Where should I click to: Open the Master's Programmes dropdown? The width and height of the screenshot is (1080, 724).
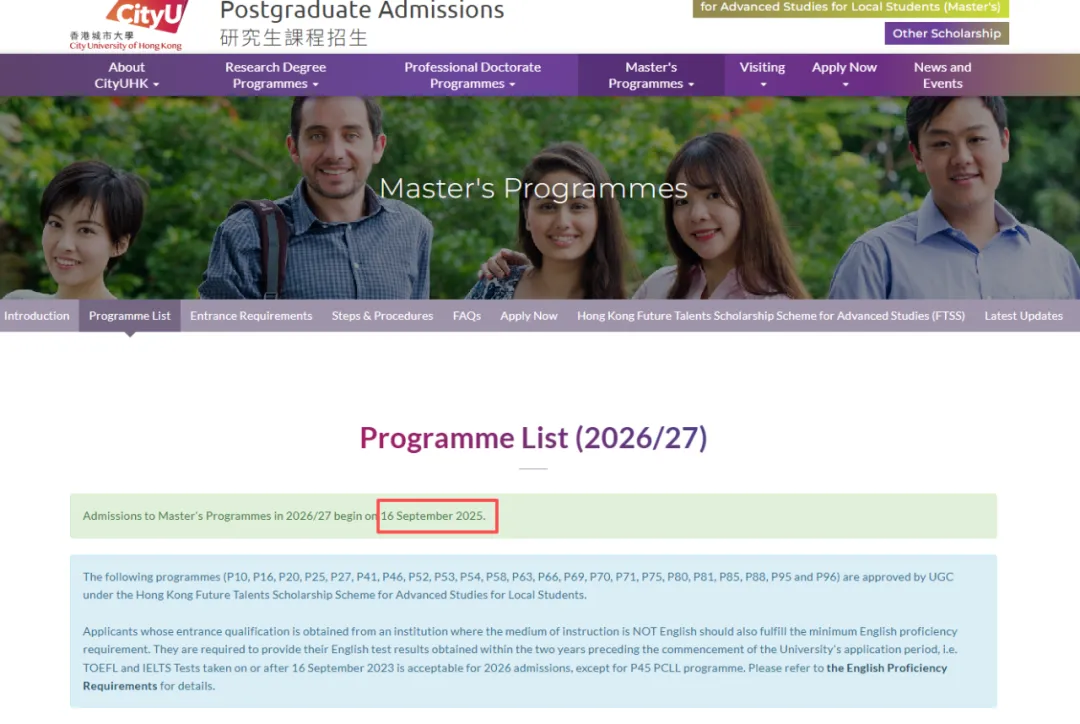(x=651, y=75)
